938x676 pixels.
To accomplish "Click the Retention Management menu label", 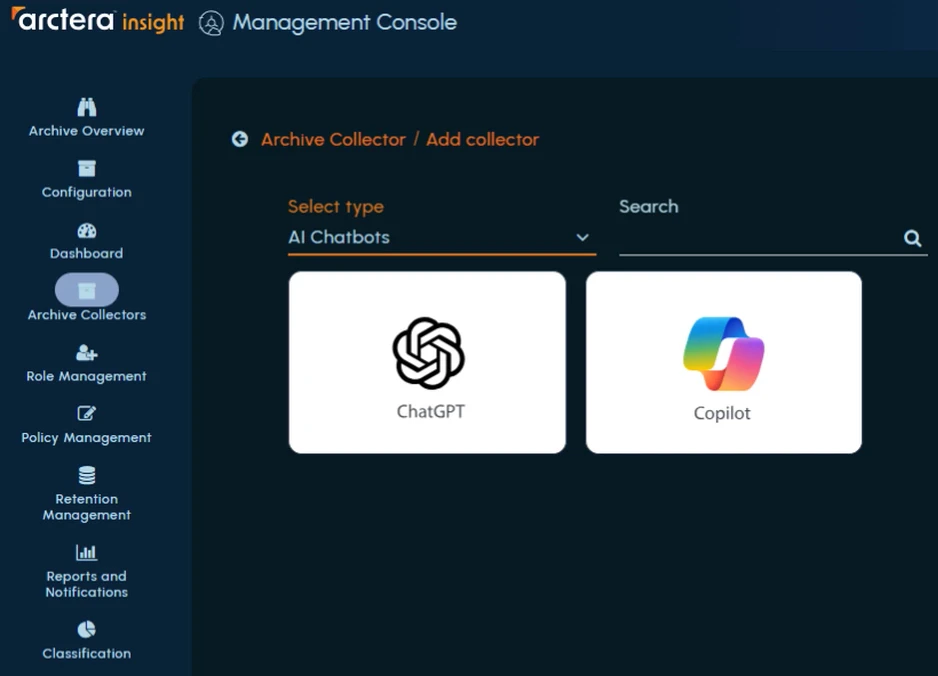I will [x=87, y=507].
